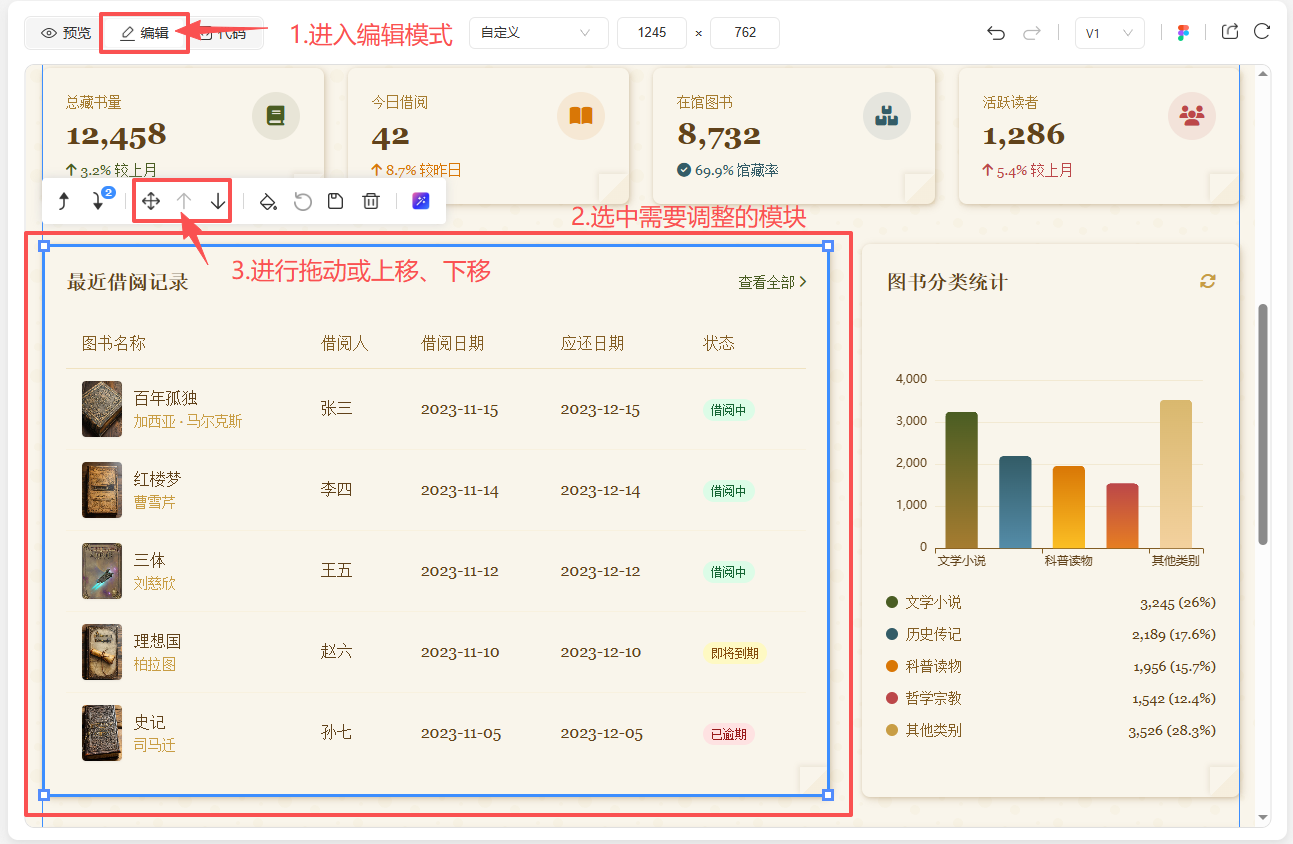
Task: Expand the V1 version dropdown
Action: tap(1109, 33)
